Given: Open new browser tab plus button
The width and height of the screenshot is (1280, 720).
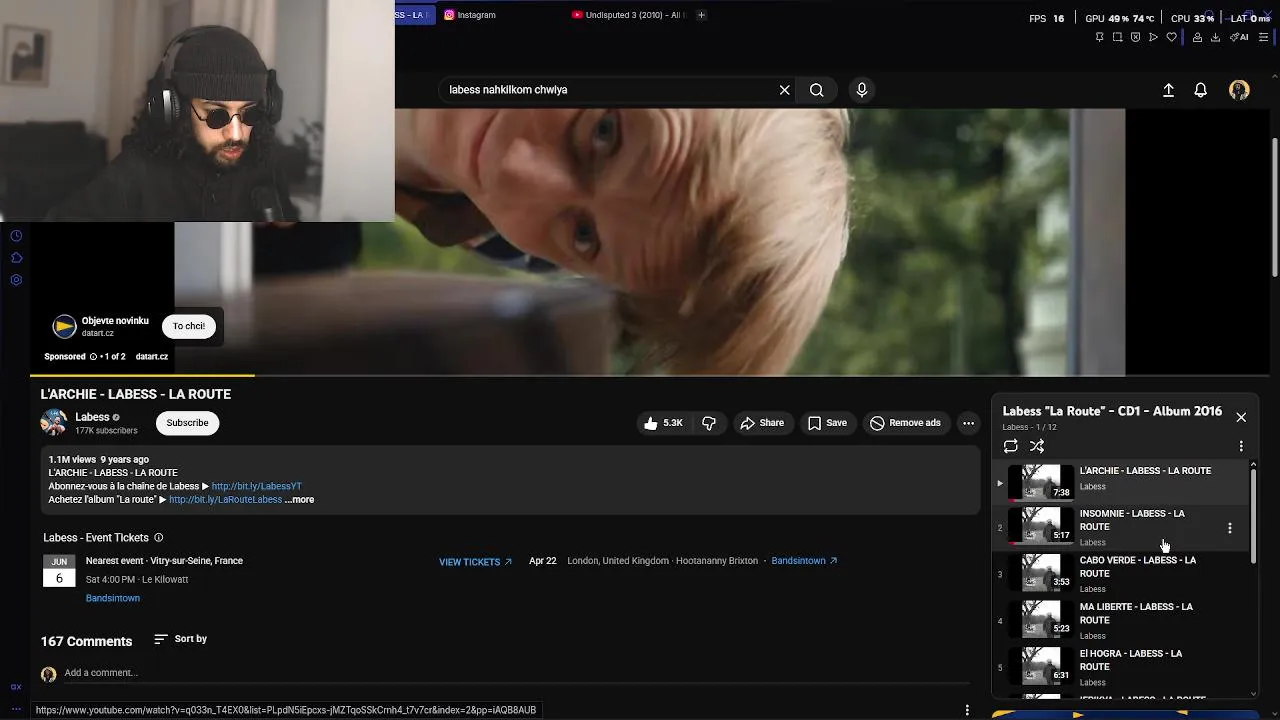Looking at the screenshot, I should pyautogui.click(x=701, y=15).
